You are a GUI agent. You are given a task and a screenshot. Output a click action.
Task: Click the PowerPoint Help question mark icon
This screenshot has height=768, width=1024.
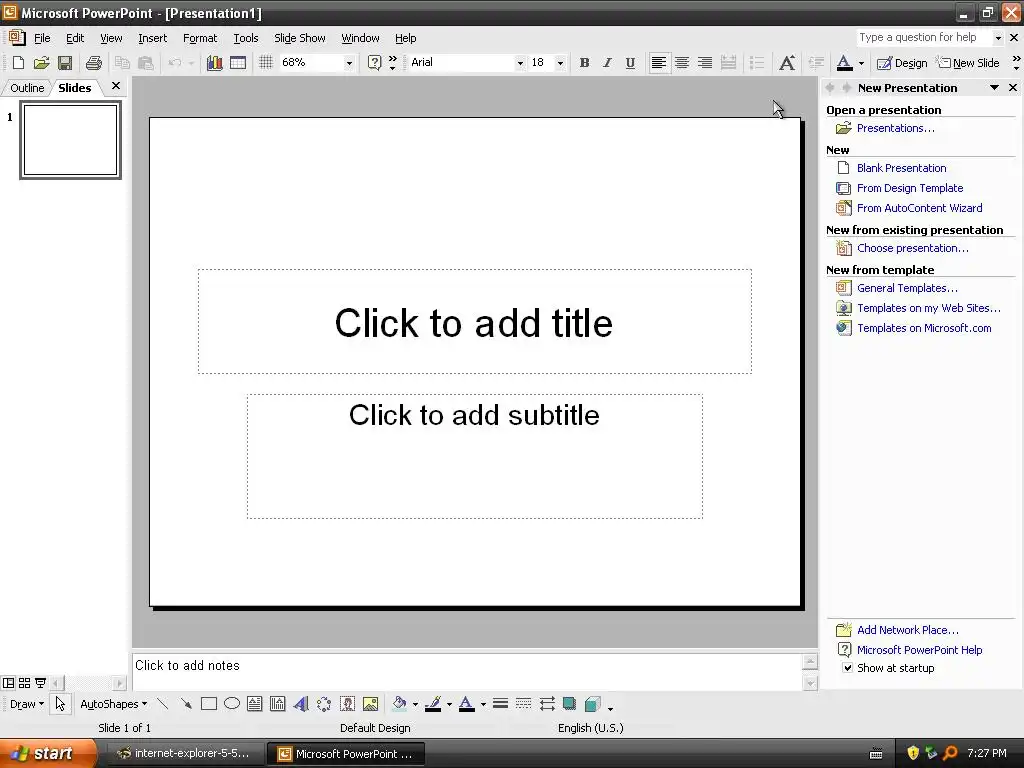pyautogui.click(x=374, y=63)
